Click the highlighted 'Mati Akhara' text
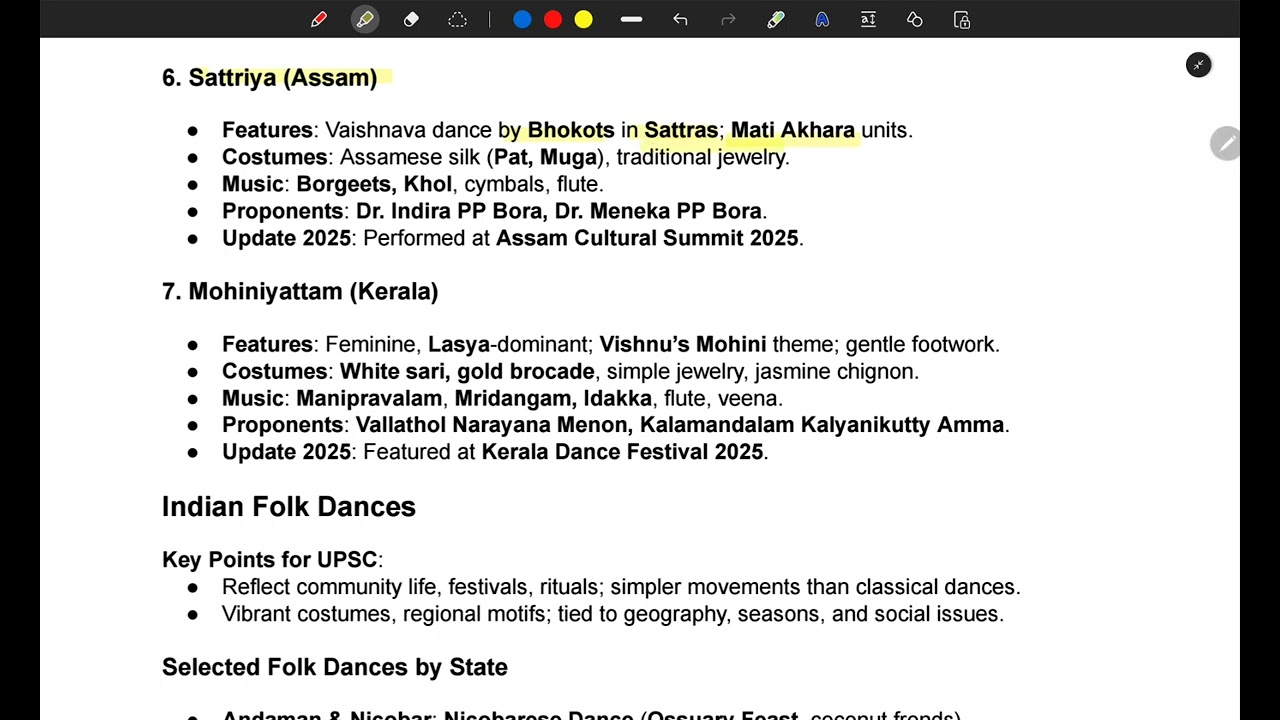The image size is (1280, 720). point(793,131)
